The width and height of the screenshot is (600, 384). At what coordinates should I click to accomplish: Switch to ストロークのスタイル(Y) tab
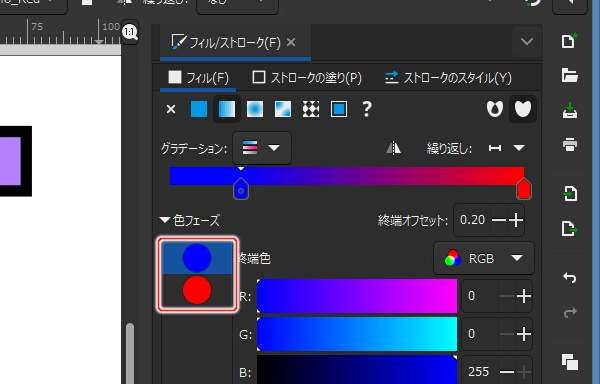click(x=448, y=78)
